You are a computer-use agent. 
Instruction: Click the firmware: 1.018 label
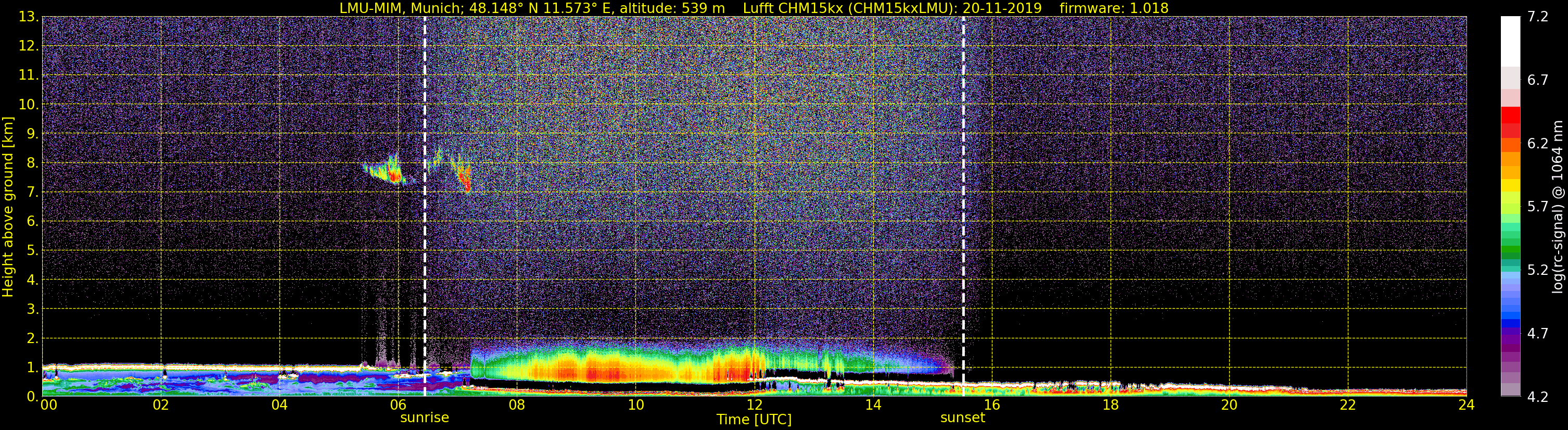(1114, 8)
